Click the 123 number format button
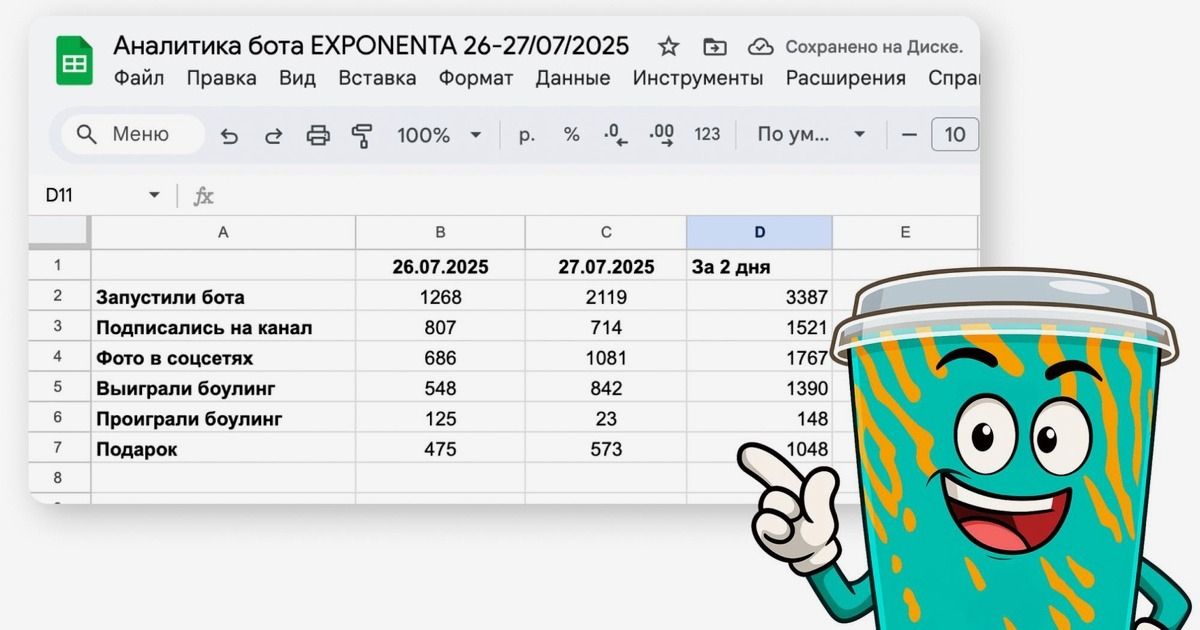 coord(707,135)
